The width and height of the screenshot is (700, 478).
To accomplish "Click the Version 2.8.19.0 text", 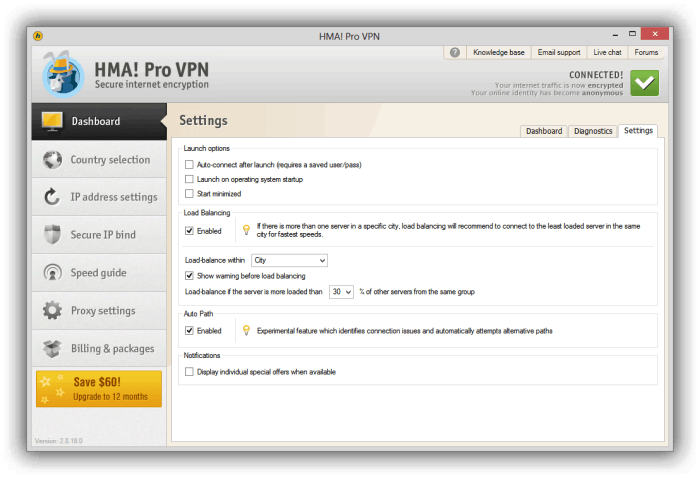I will tap(58, 441).
